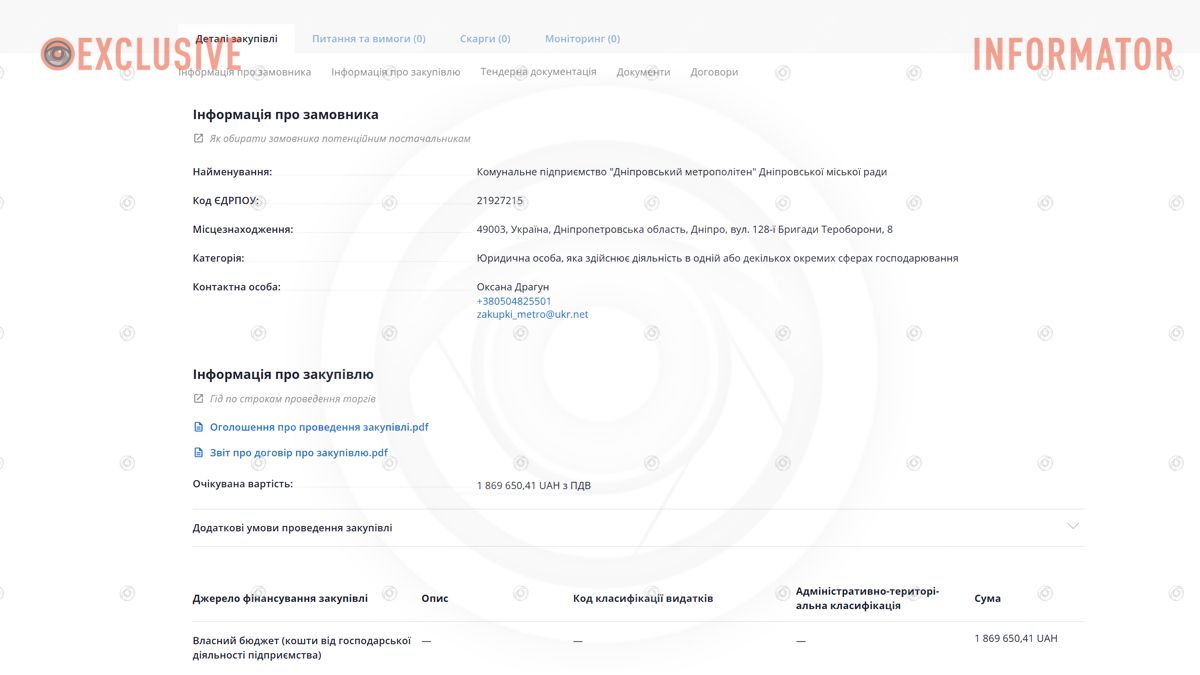The width and height of the screenshot is (1200, 675).
Task: Open the "Договори" navigation item
Action: pos(714,71)
